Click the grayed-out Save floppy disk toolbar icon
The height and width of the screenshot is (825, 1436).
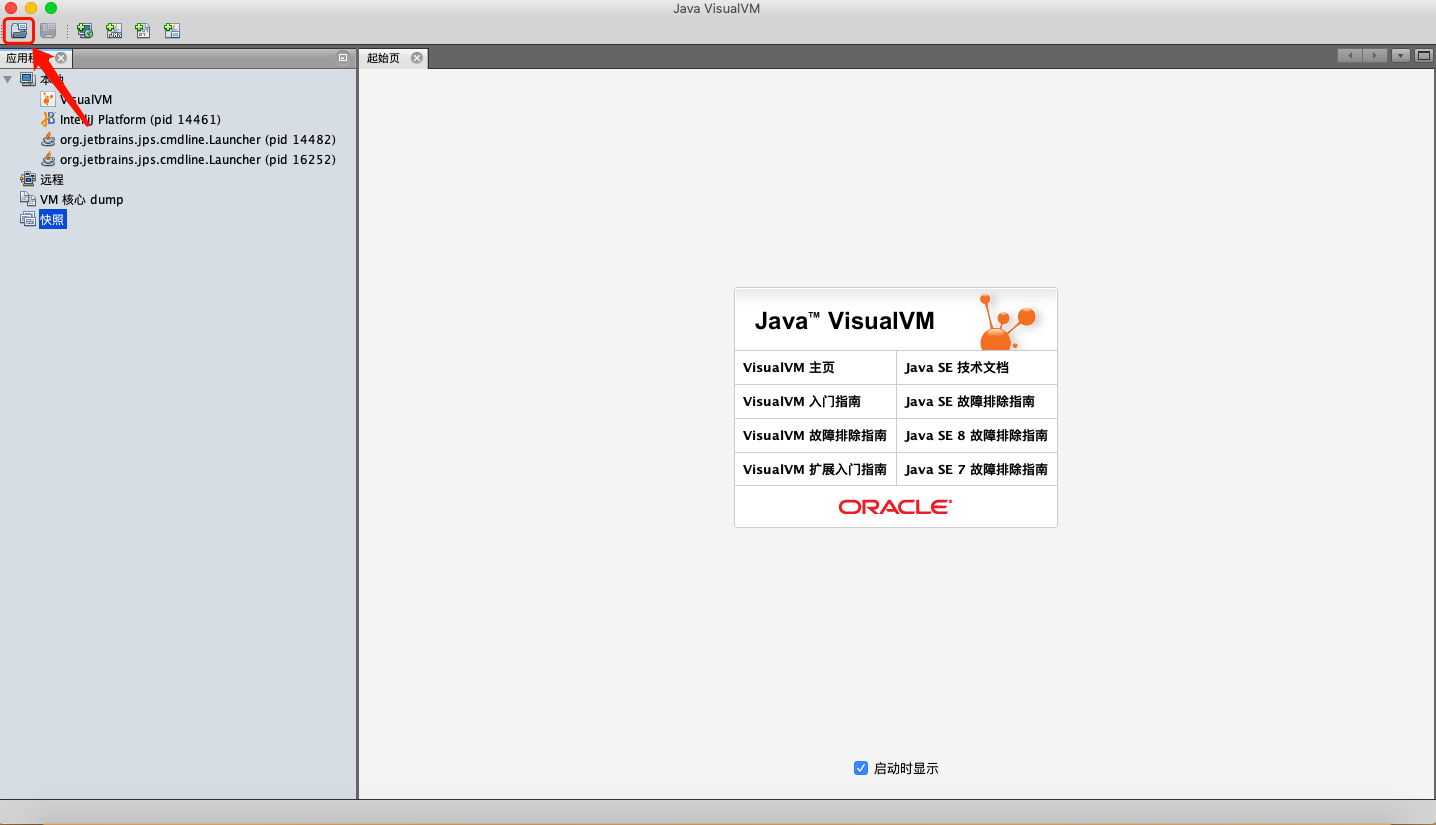47,31
